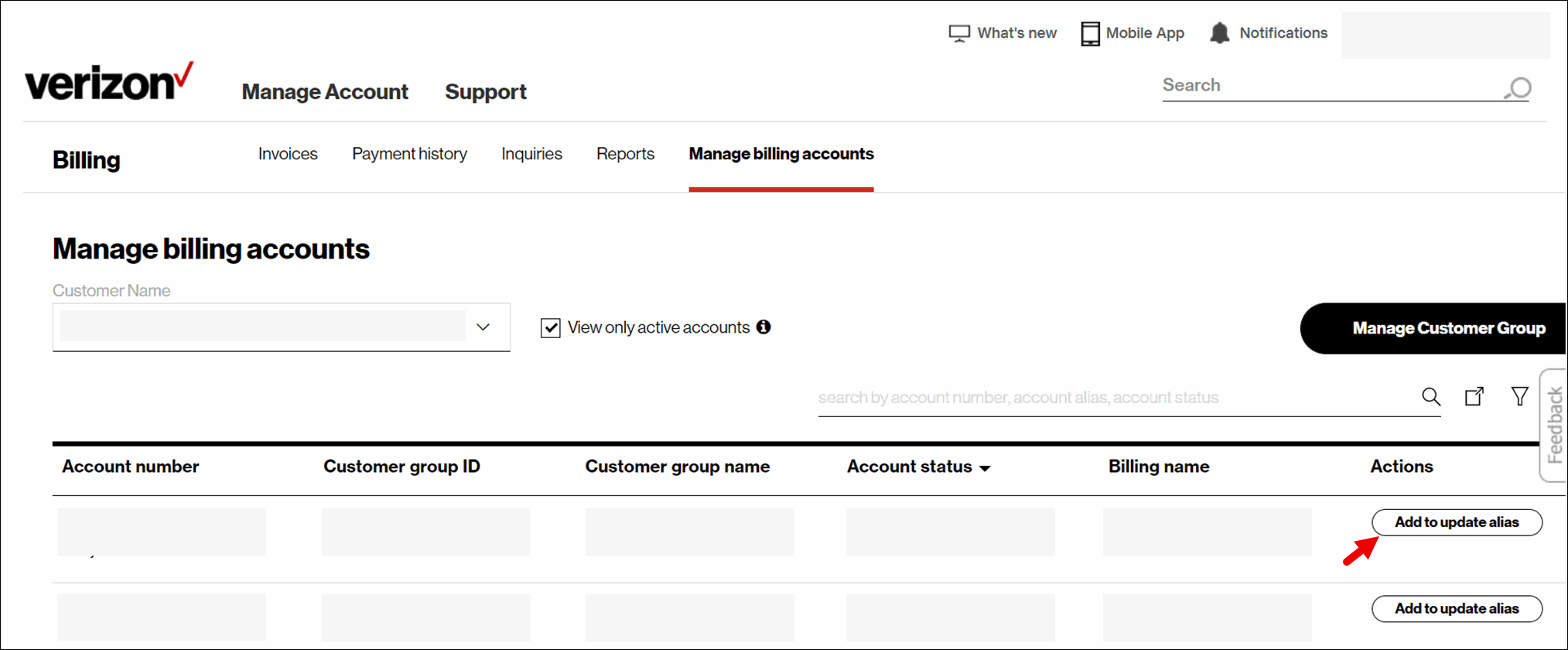Viewport: 1568px width, 650px height.
Task: Switch to the Reports tab
Action: click(x=625, y=154)
